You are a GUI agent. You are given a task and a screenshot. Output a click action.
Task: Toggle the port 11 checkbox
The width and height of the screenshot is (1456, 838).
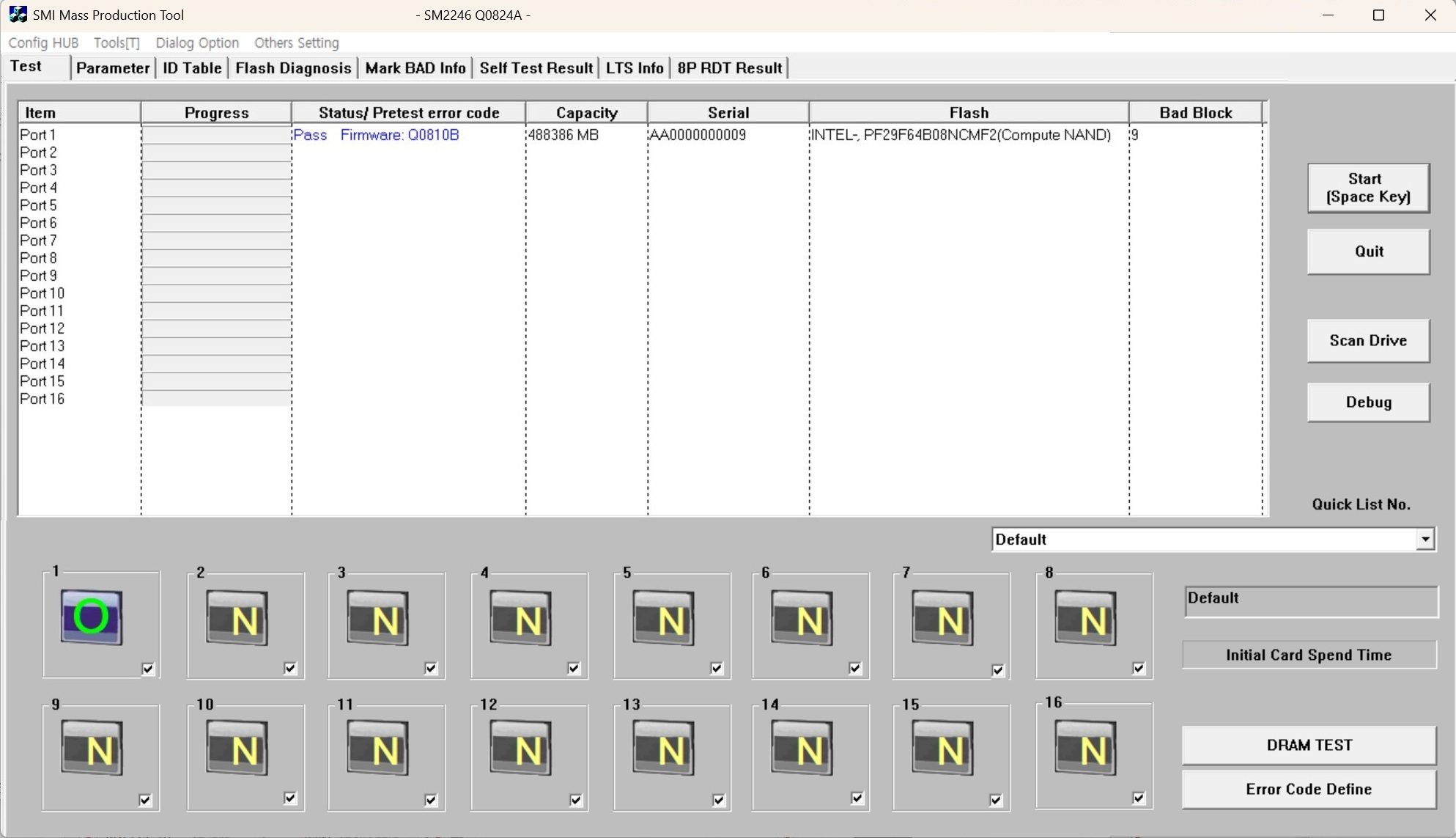pos(431,800)
